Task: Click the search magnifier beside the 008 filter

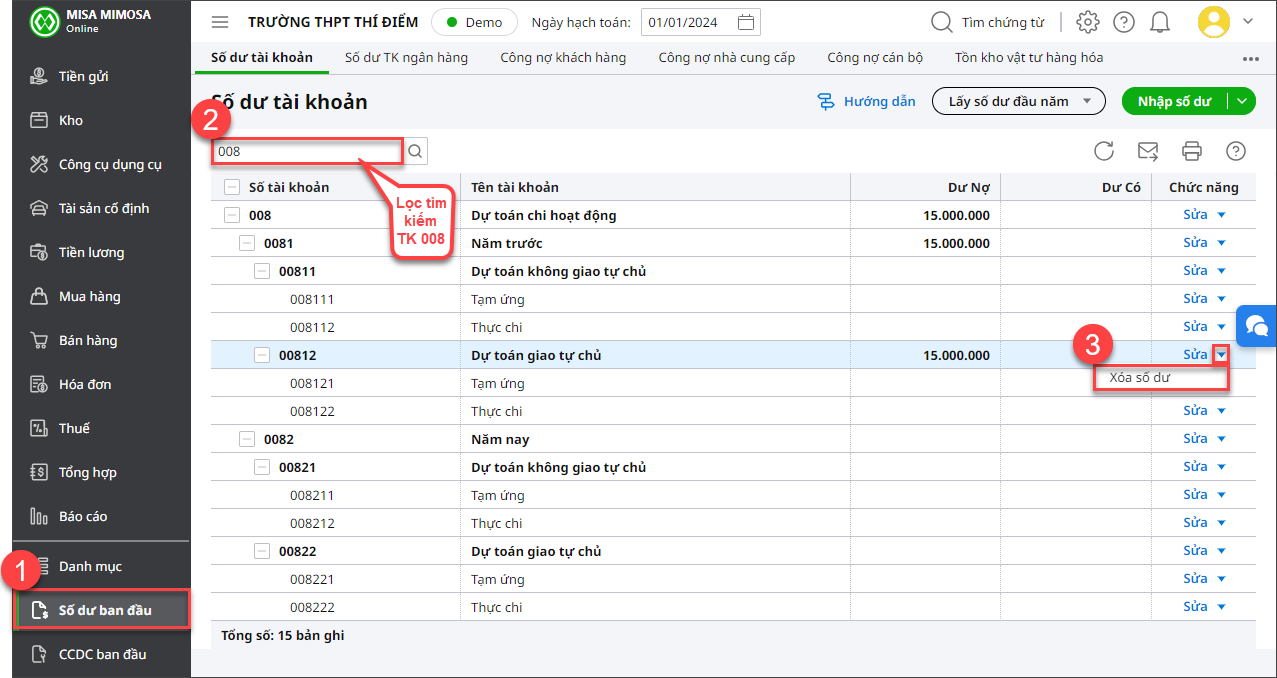Action: [415, 152]
